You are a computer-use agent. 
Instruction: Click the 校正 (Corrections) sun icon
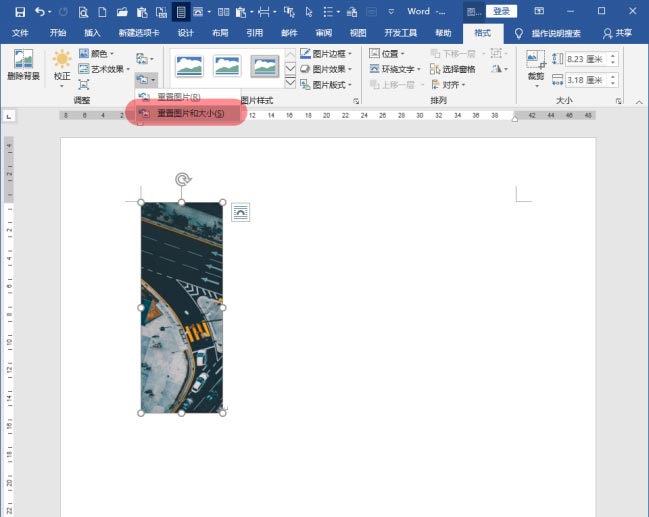click(x=62, y=62)
